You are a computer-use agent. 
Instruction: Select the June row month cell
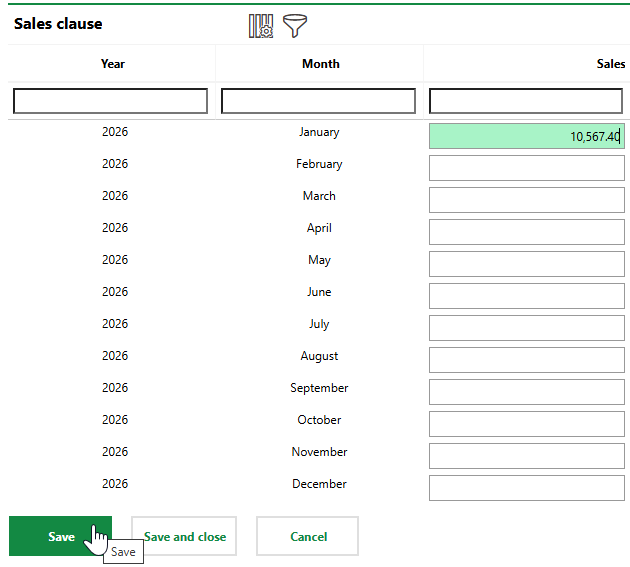(x=319, y=292)
